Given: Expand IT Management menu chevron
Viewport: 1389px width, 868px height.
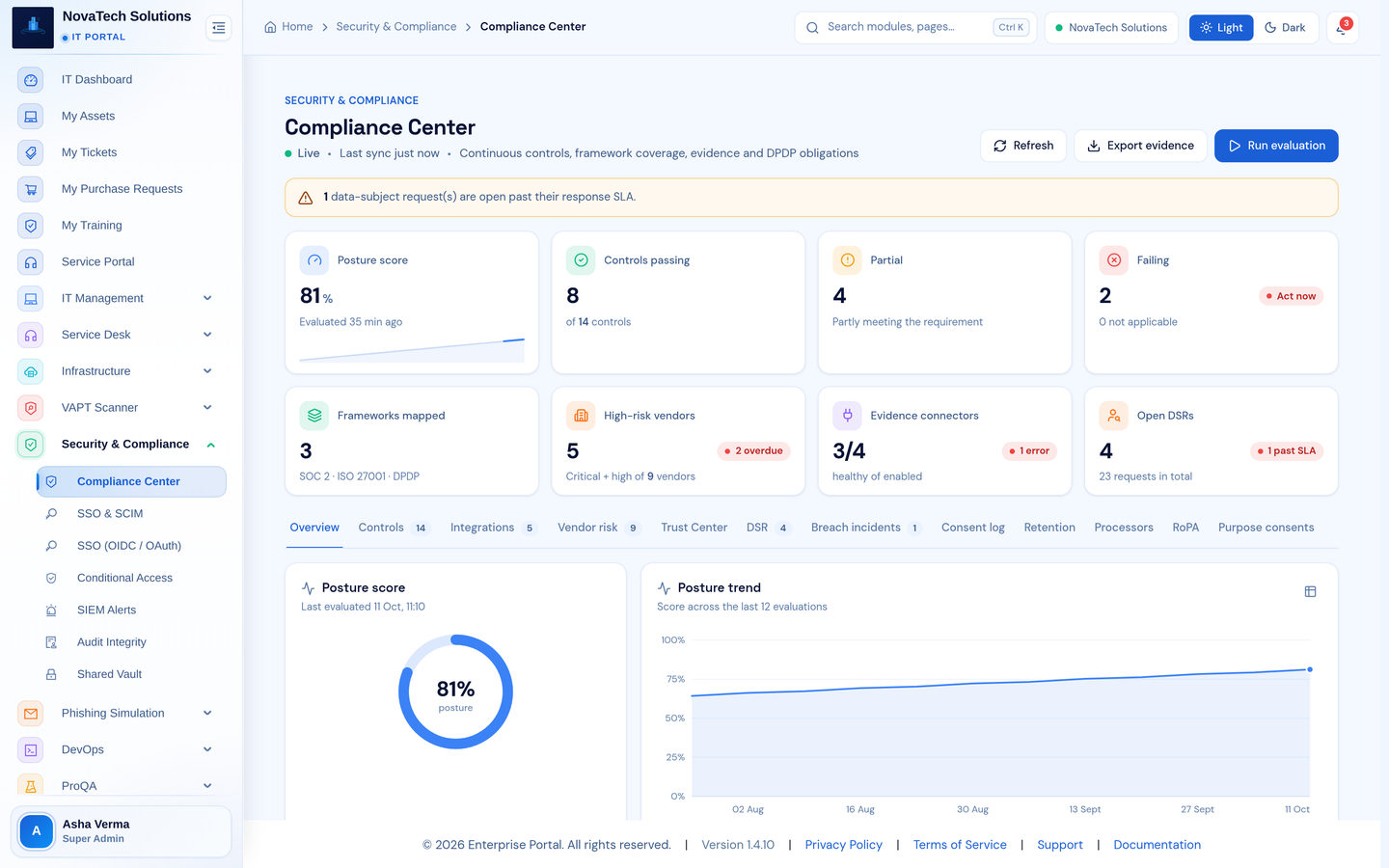Looking at the screenshot, I should tap(207, 299).
